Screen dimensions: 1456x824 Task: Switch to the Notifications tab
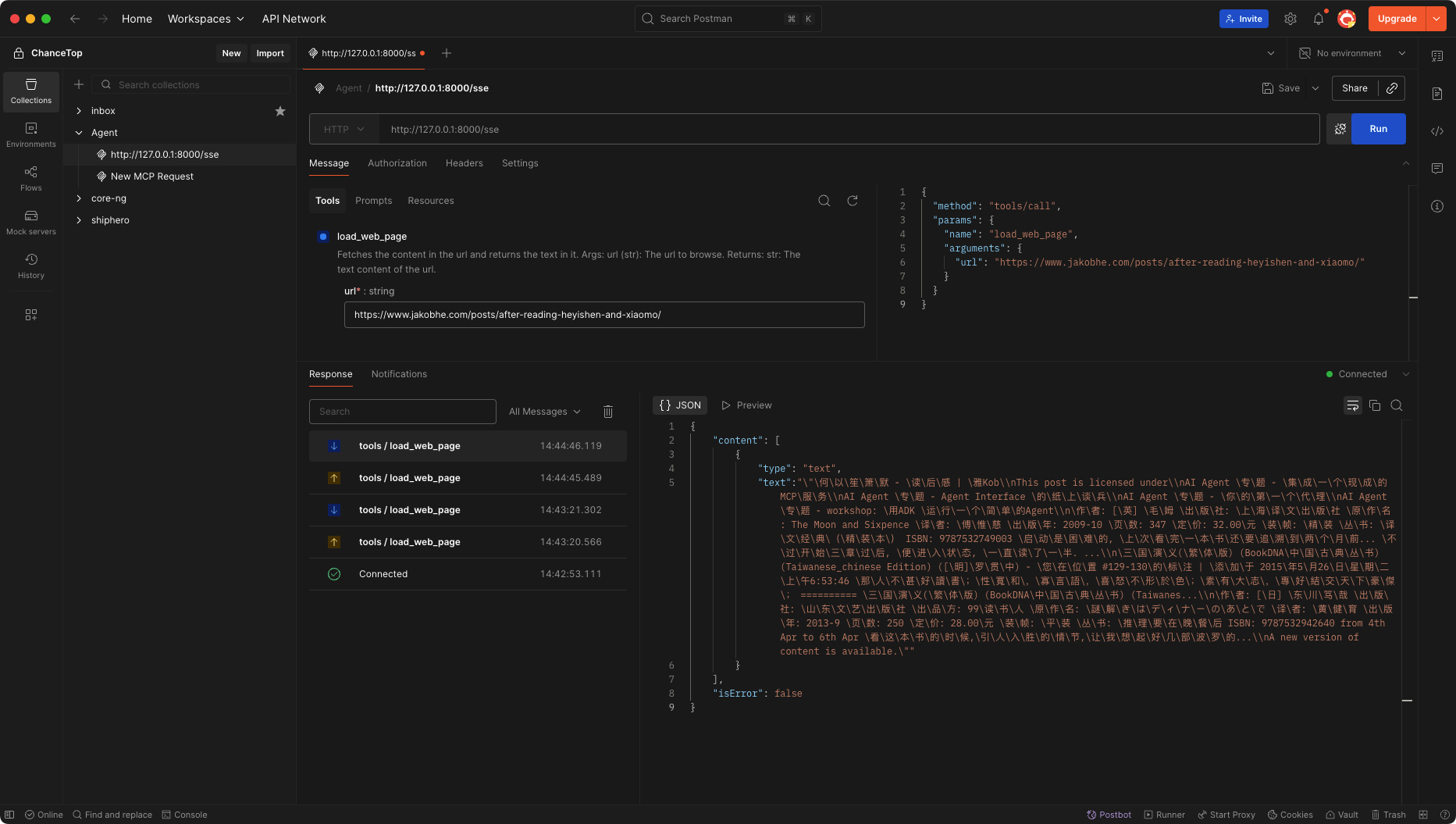(399, 374)
